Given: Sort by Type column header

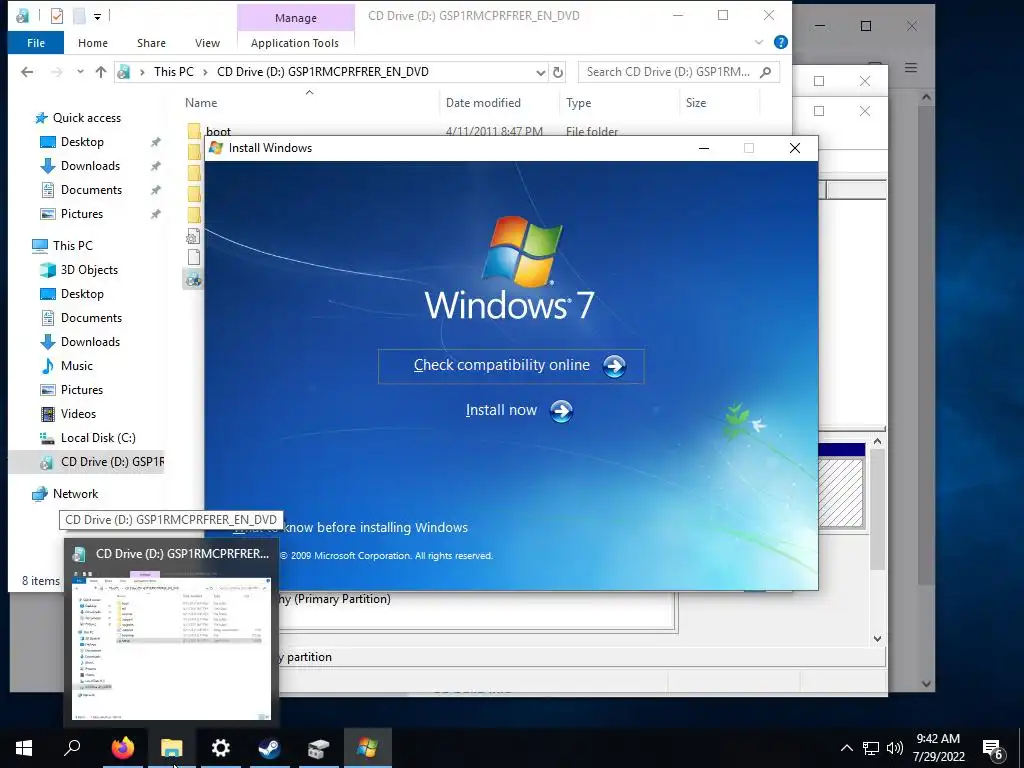Looking at the screenshot, I should coord(579,103).
